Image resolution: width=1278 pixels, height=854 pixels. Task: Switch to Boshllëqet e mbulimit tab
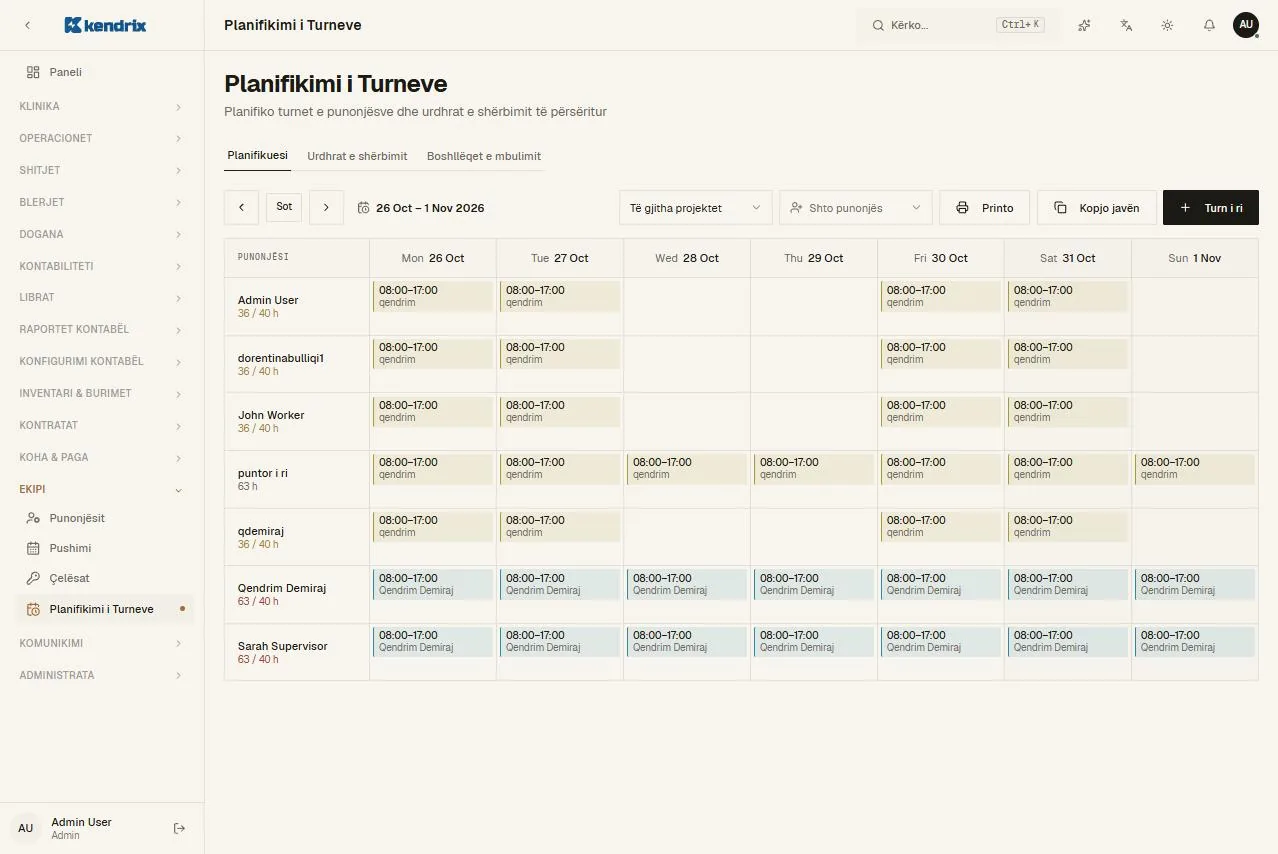coord(484,156)
